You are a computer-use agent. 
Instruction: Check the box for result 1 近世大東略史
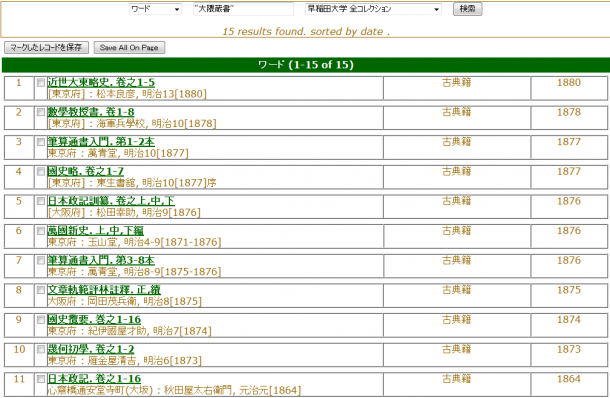pos(41,82)
